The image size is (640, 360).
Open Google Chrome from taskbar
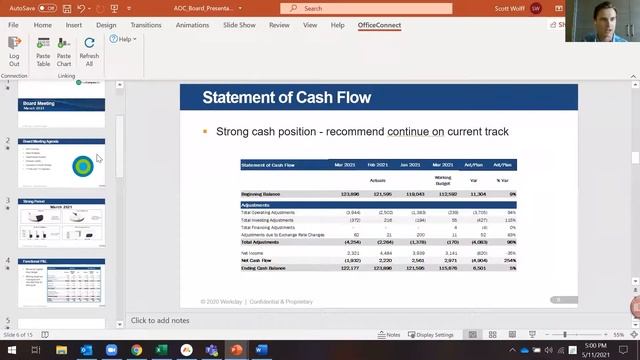(137, 350)
